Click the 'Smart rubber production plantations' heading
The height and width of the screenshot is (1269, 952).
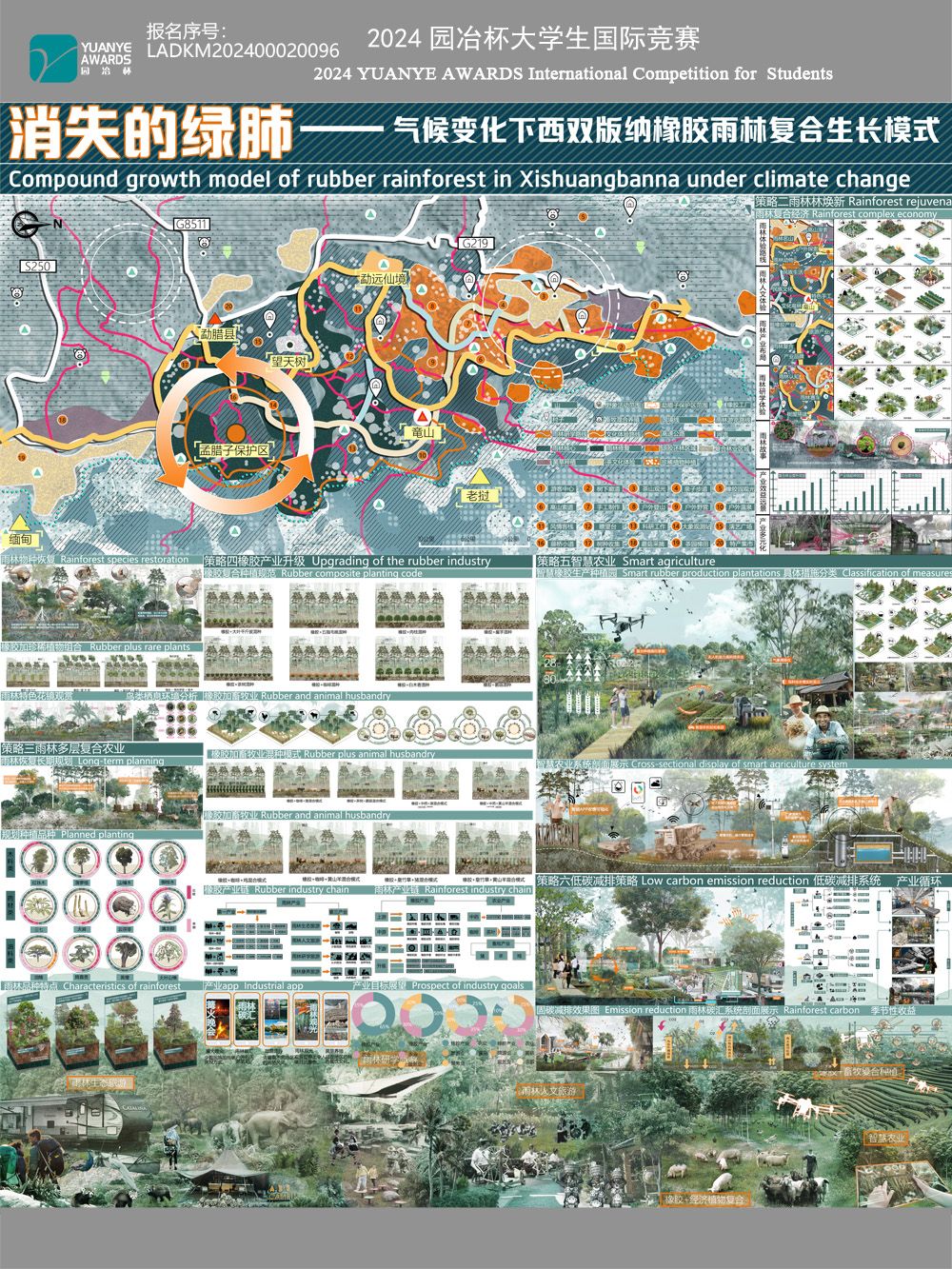click(701, 574)
